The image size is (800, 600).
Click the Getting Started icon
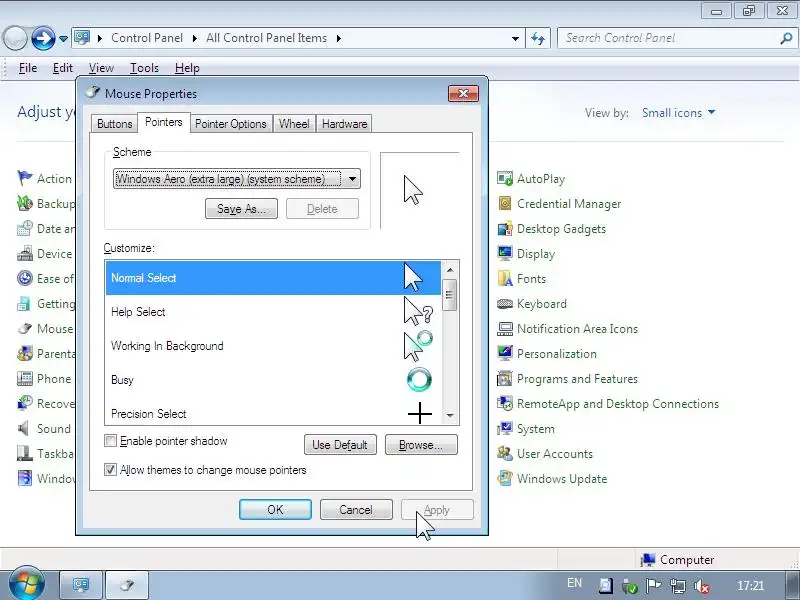24,304
